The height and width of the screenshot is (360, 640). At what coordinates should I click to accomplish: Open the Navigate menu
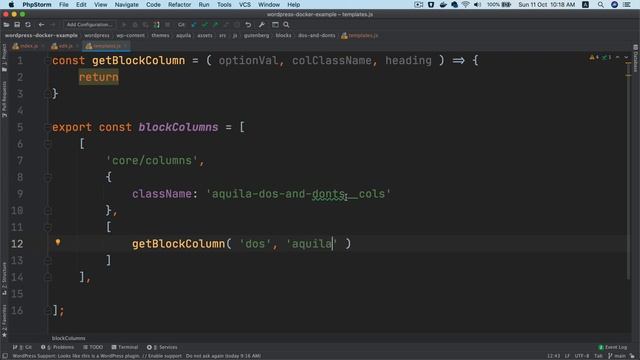click(x=126, y=4)
